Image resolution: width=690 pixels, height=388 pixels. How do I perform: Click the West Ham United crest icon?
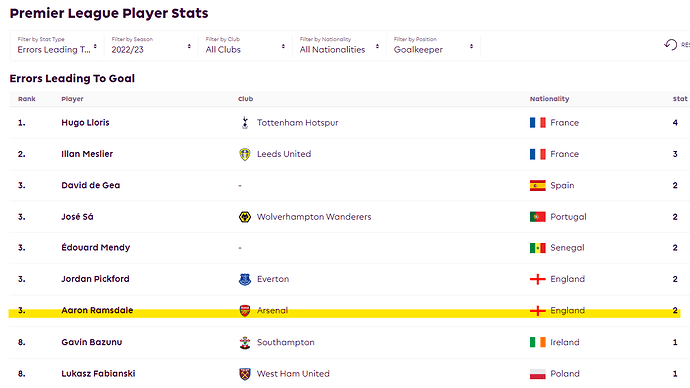pos(245,374)
